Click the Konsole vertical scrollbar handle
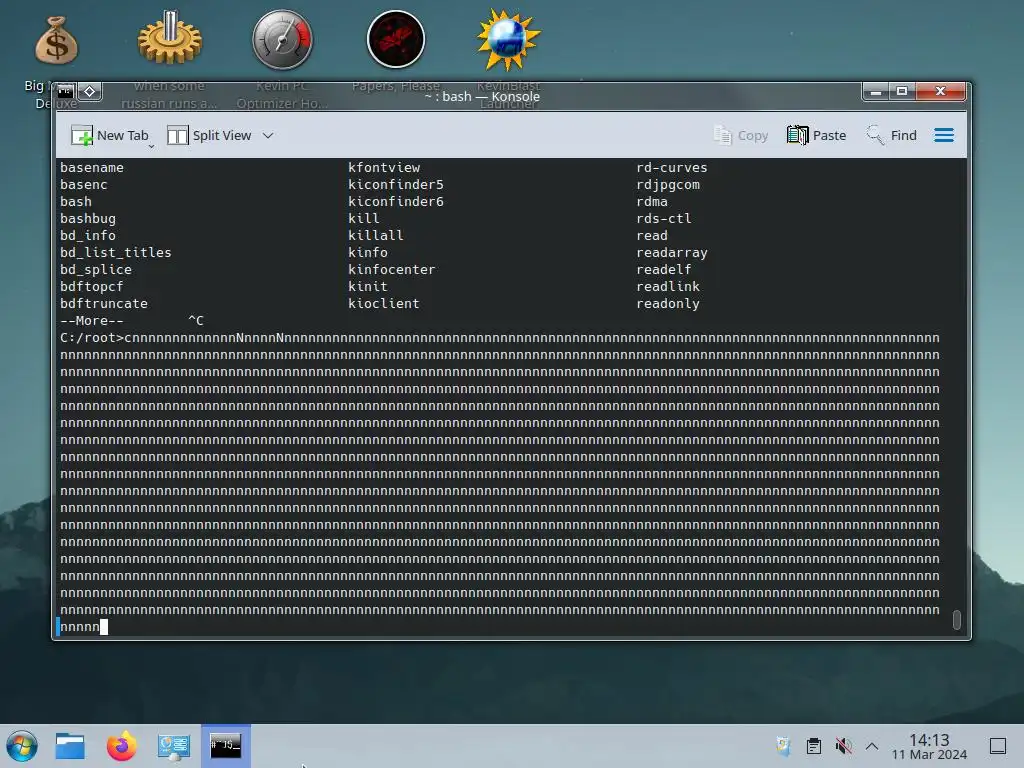1024x768 pixels. [957, 620]
